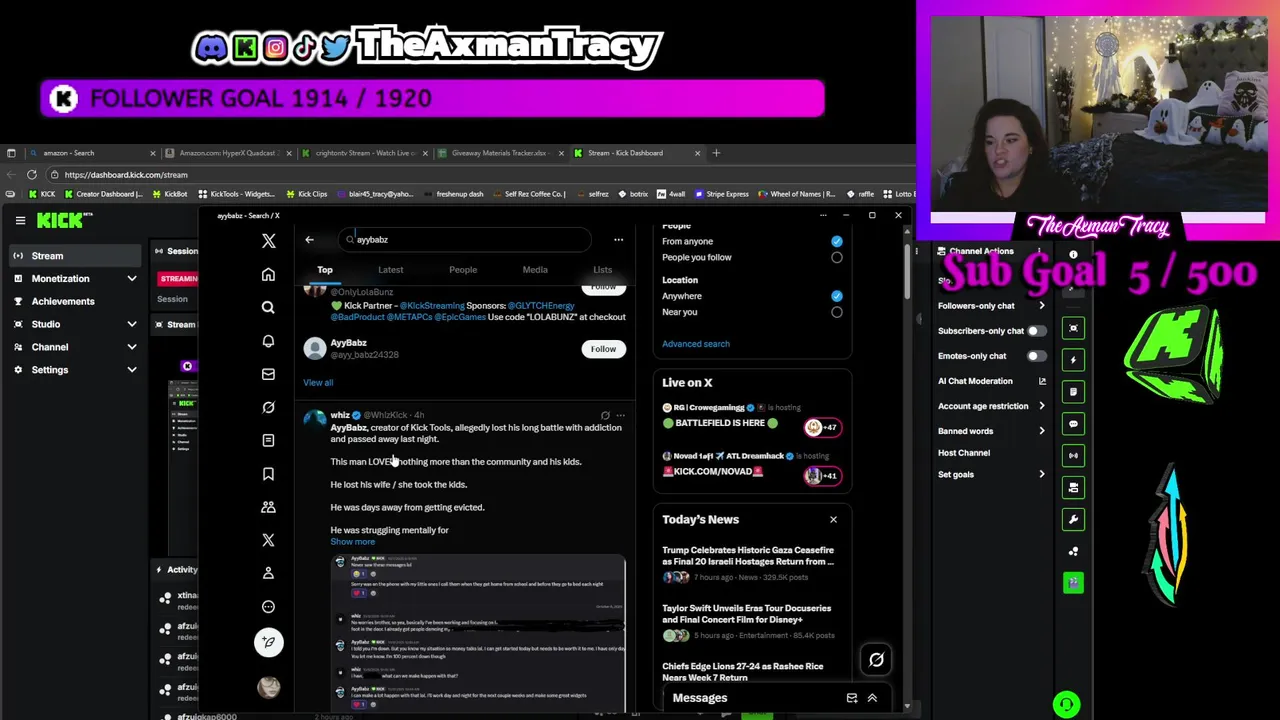Click the green headset button at bottom

tap(1066, 705)
